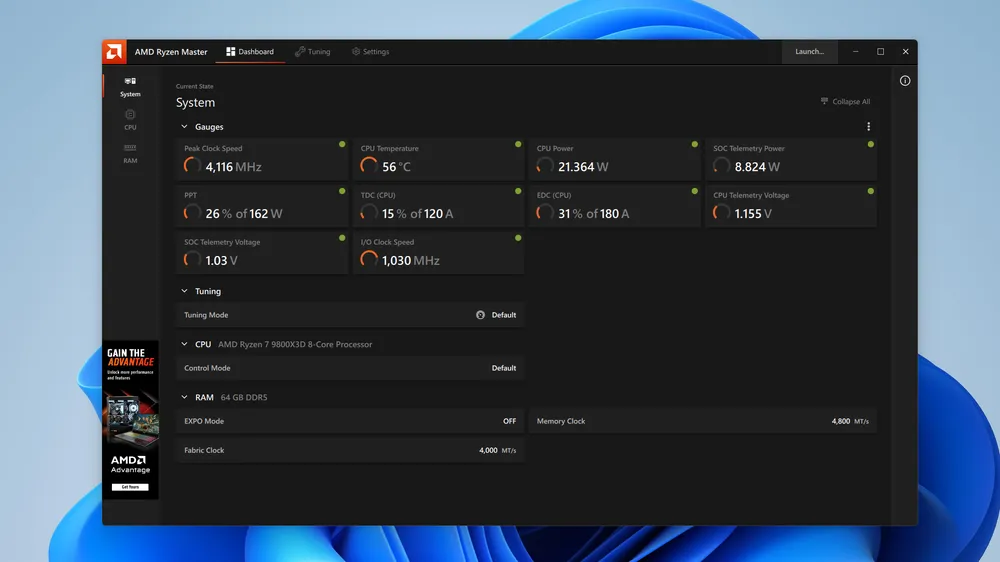This screenshot has height=562, width=1000.
Task: Toggle green indicator on TDC (CPU) card
Action: tap(518, 191)
